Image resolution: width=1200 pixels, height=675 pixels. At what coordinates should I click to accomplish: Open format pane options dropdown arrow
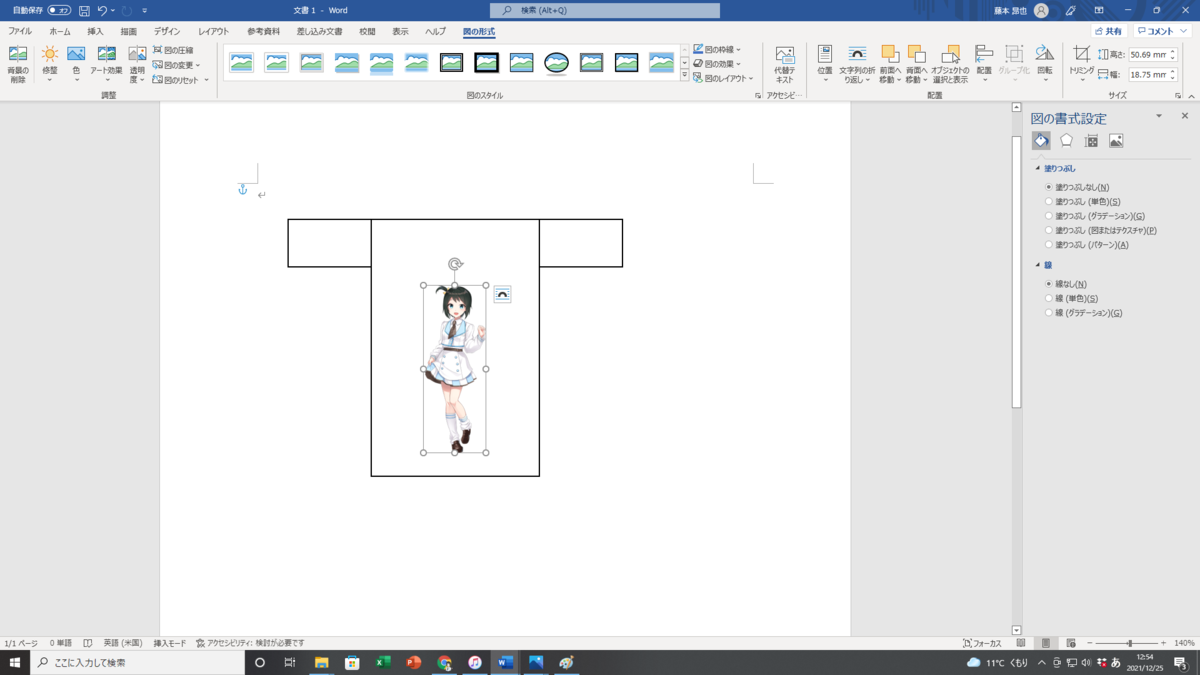(x=1159, y=116)
